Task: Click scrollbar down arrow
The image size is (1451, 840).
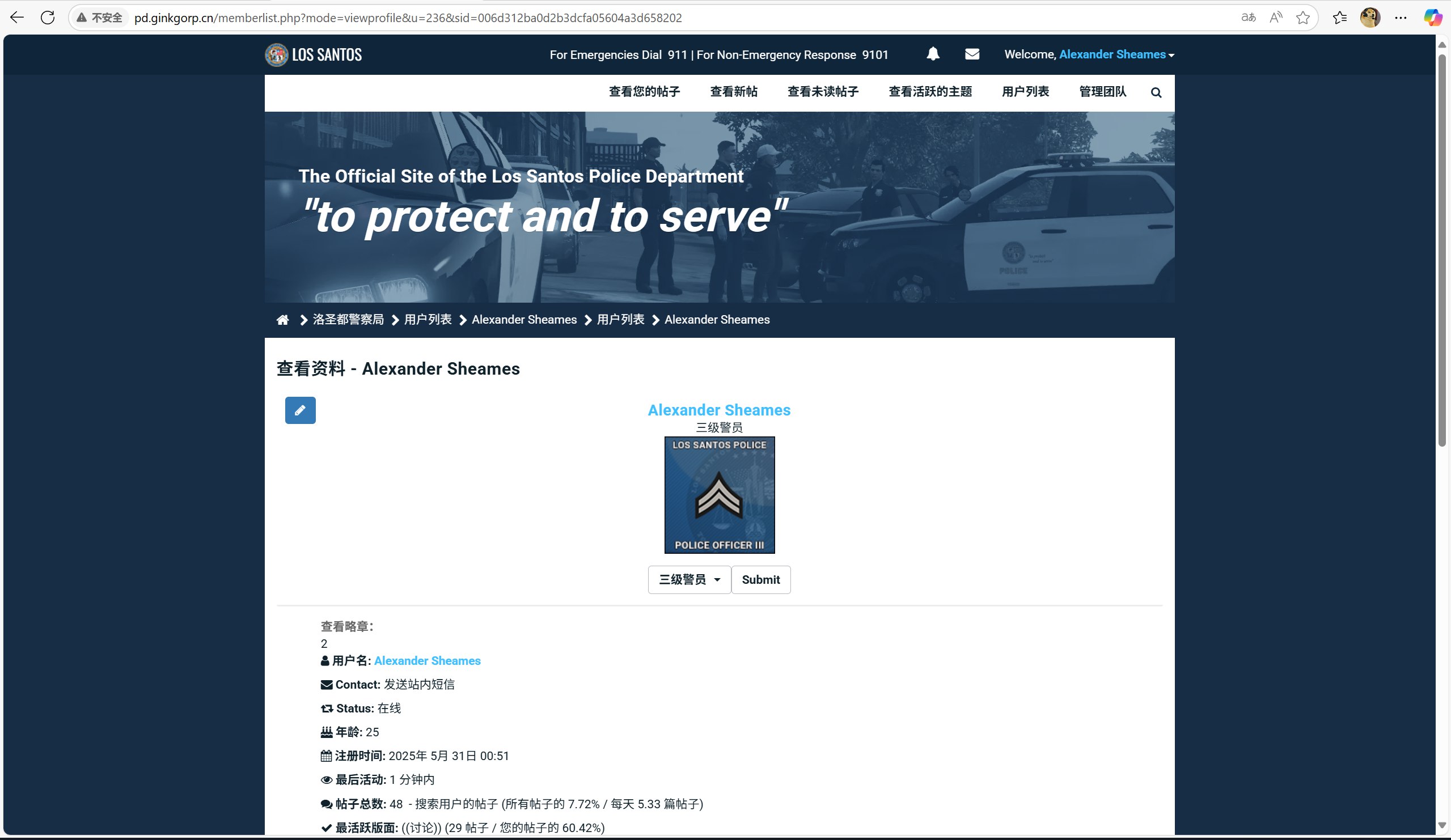Action: [1442, 825]
